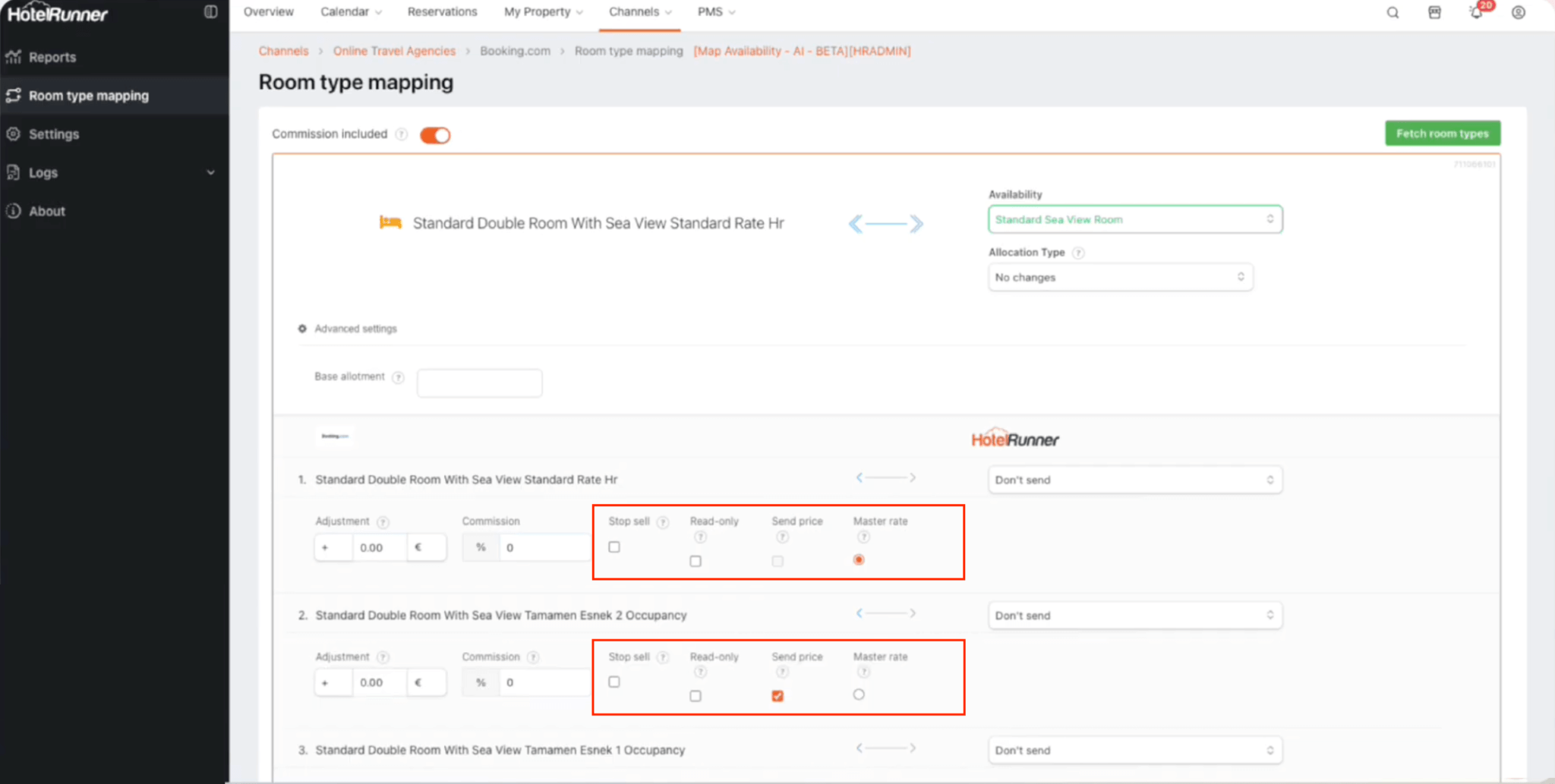Select Master rate radio for Standard Rate Hr
Image resolution: width=1555 pixels, height=784 pixels.
[x=859, y=560]
